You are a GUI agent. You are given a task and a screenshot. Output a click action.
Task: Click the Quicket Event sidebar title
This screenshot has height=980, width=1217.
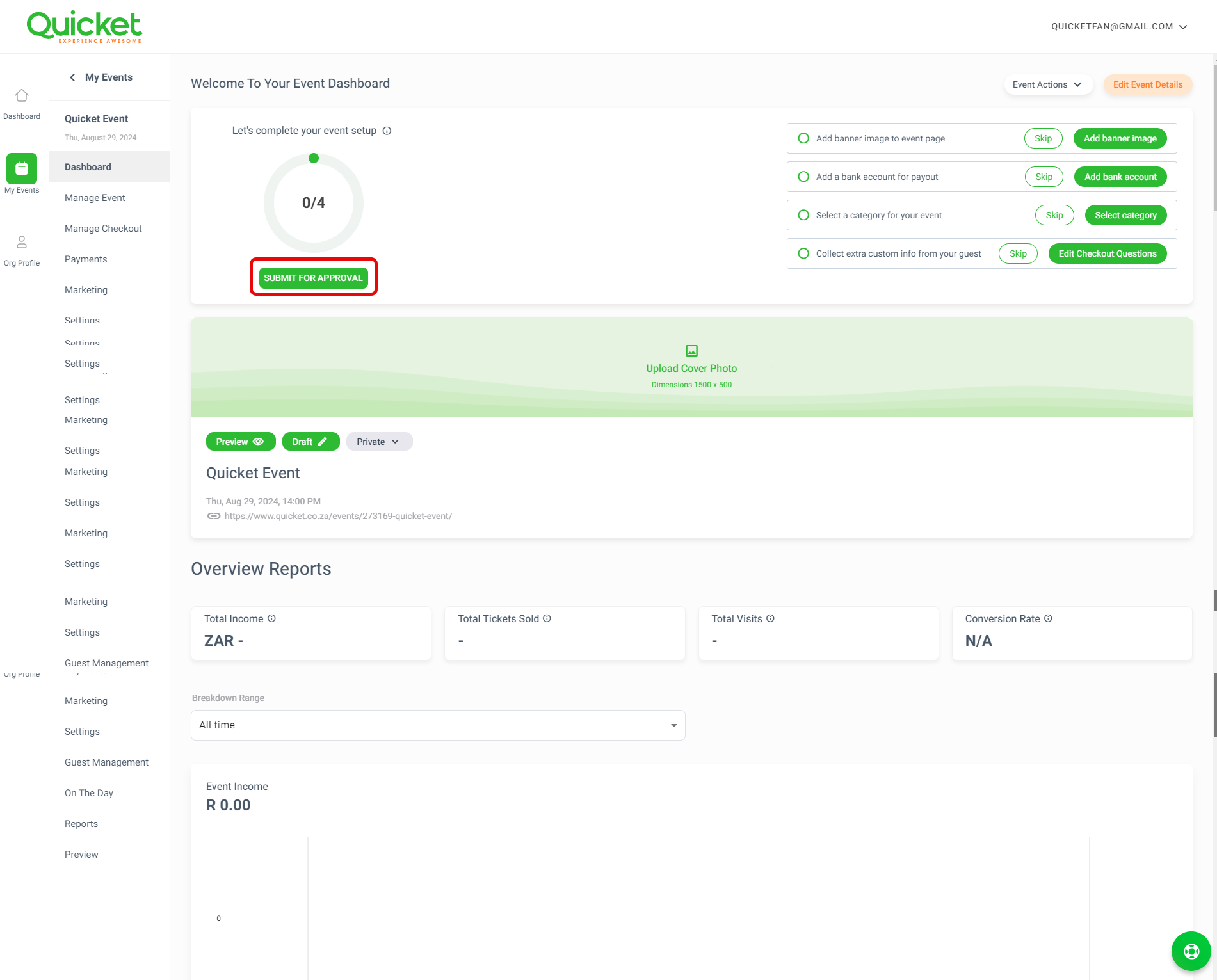click(96, 119)
